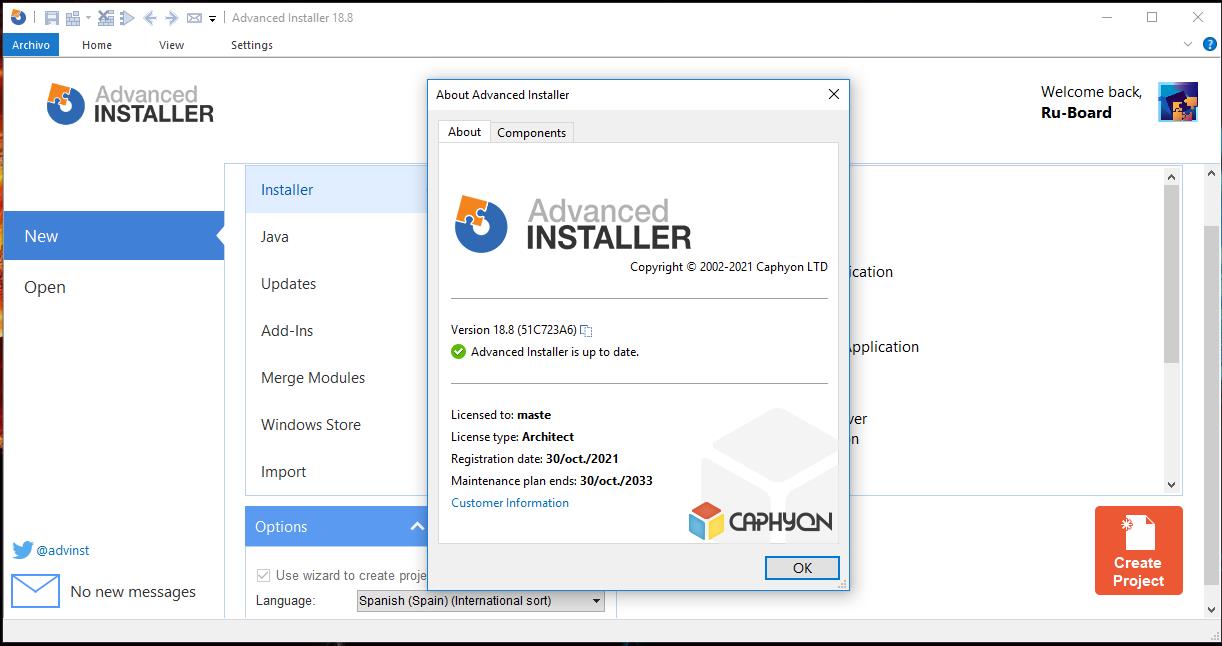This screenshot has height=646, width=1222.
Task: Choose the Merge Modules category
Action: click(x=337, y=377)
